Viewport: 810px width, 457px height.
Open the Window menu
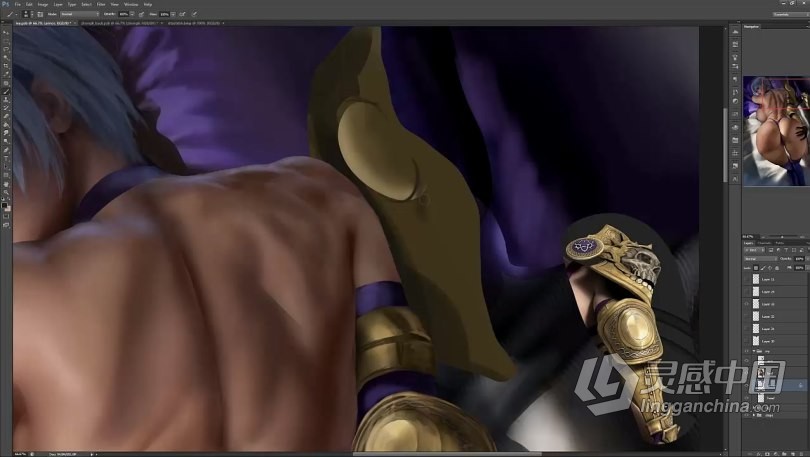coord(131,5)
